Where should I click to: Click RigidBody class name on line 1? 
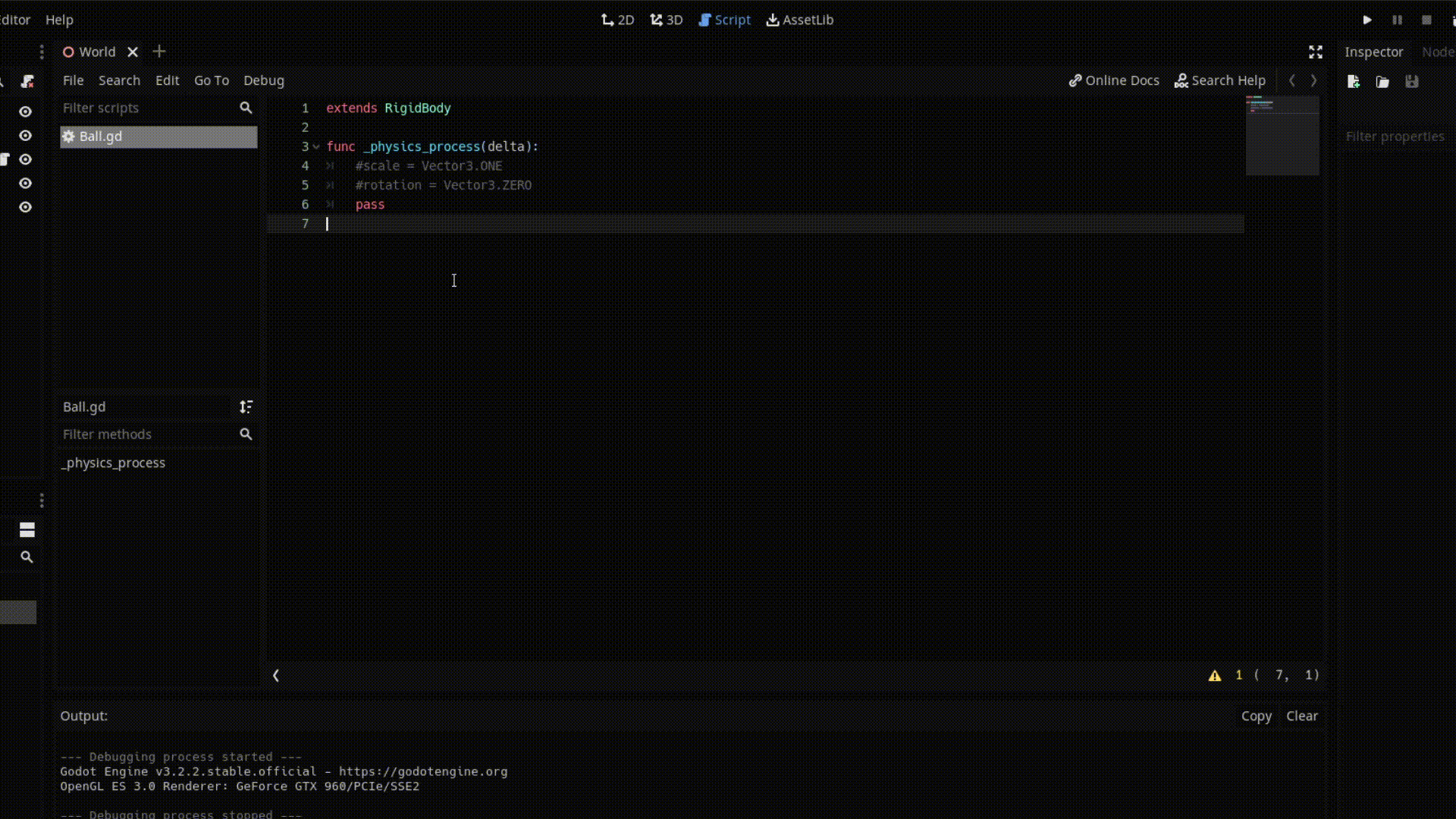pyautogui.click(x=417, y=108)
